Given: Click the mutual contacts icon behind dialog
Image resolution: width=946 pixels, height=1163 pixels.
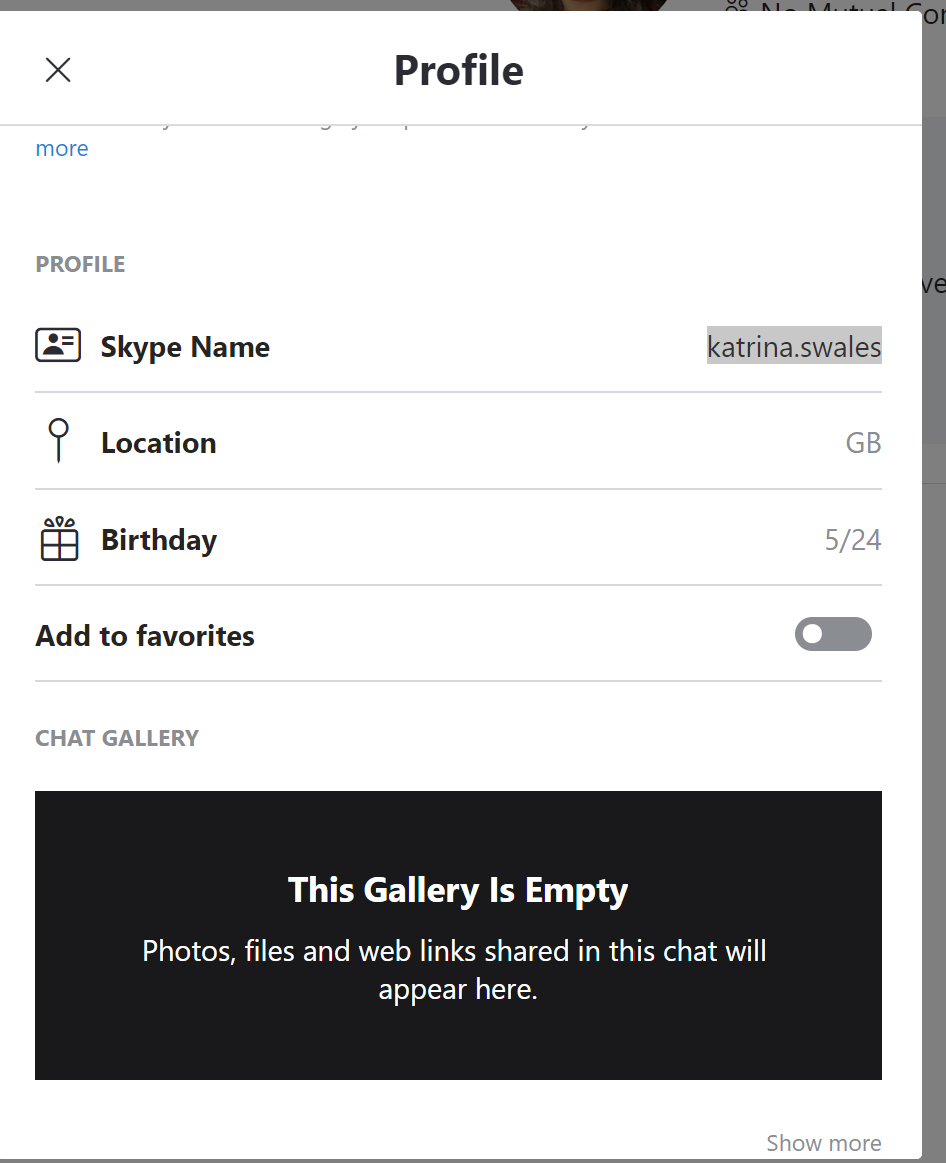Looking at the screenshot, I should pos(736,5).
